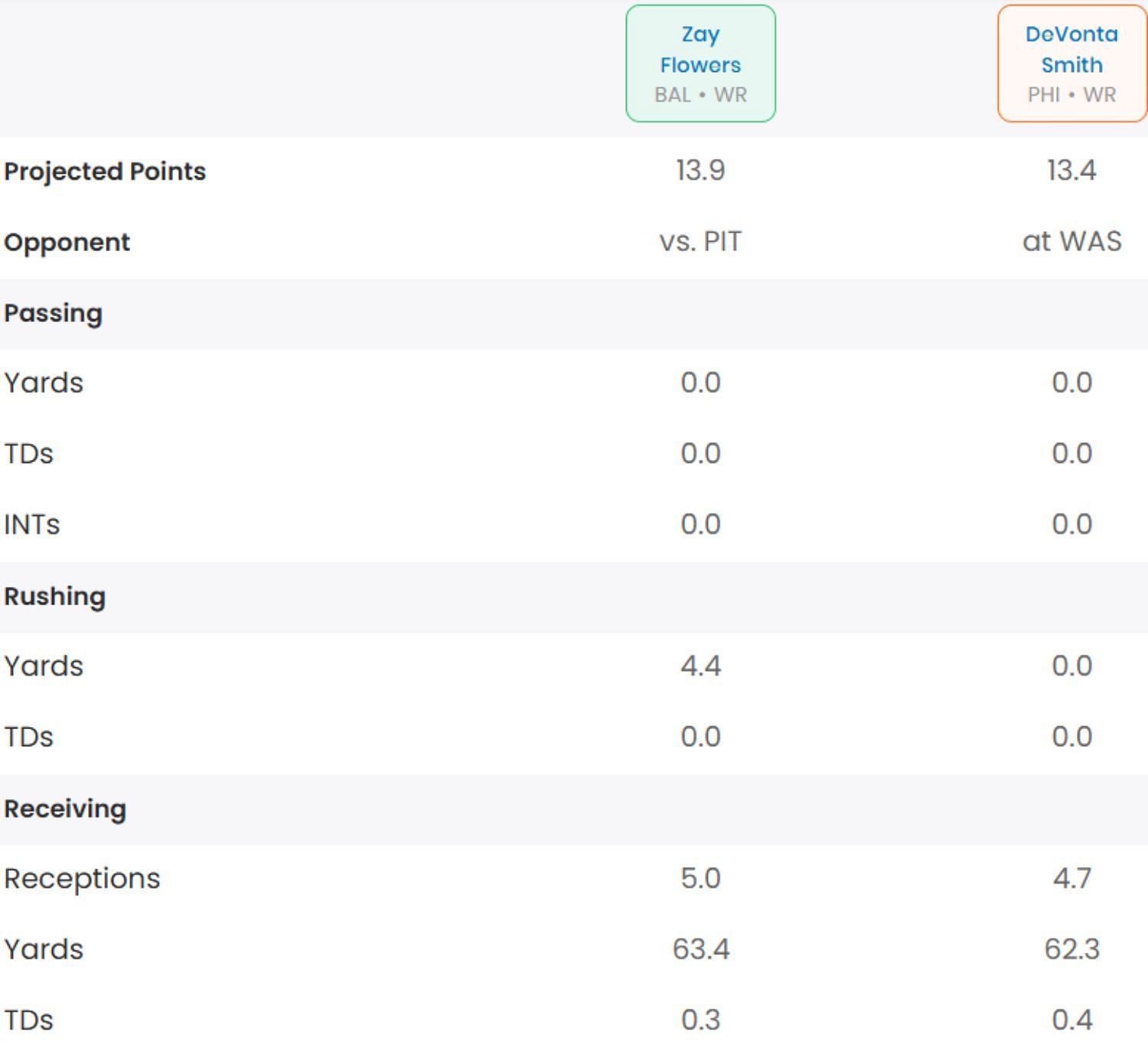Click the vs. PIT opponent value
This screenshot has height=1043, width=1148.
pos(700,242)
